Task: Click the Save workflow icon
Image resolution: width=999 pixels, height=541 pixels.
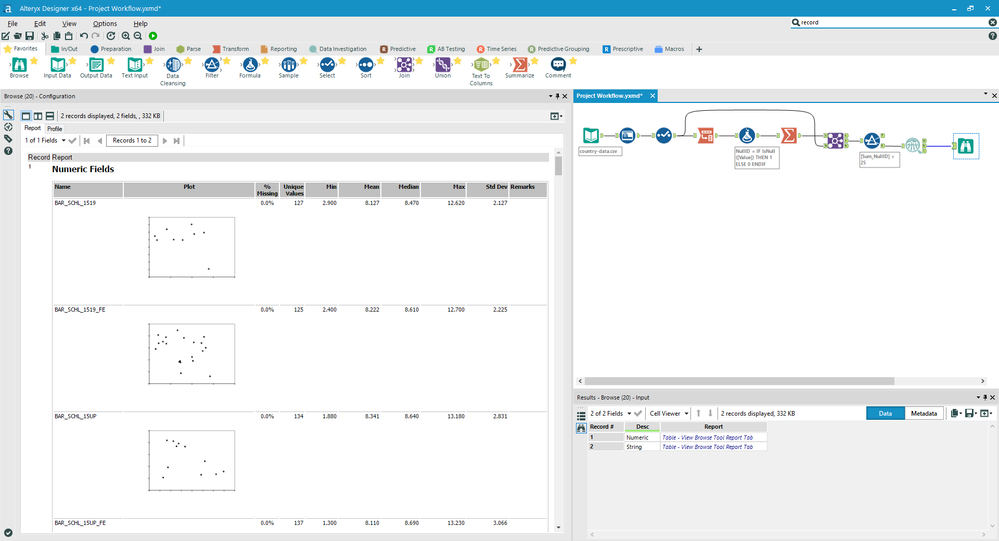Action: 29,36
